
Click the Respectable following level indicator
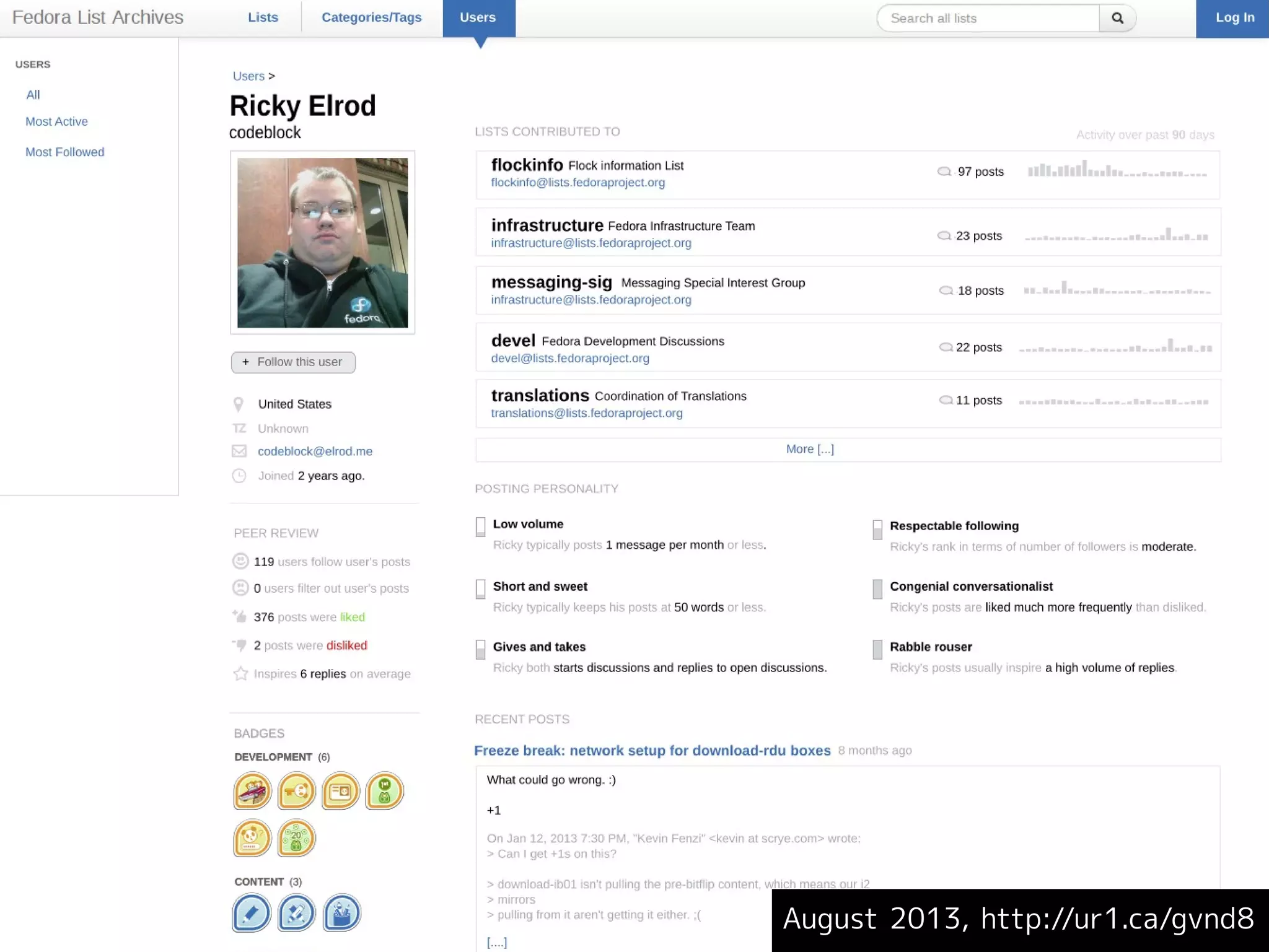[x=877, y=530]
